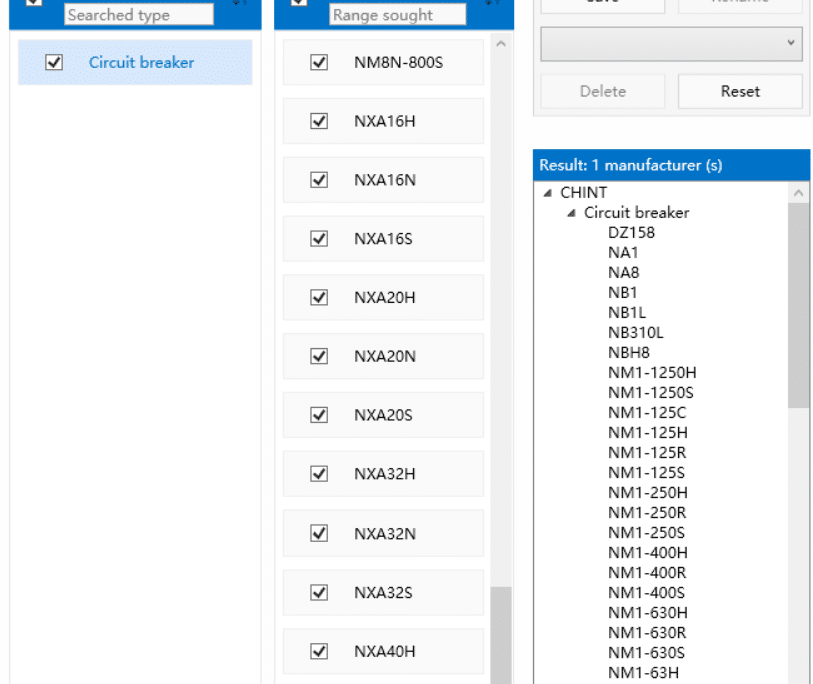Click the Delete button
This screenshot has height=684, width=813.
pyautogui.click(x=602, y=91)
